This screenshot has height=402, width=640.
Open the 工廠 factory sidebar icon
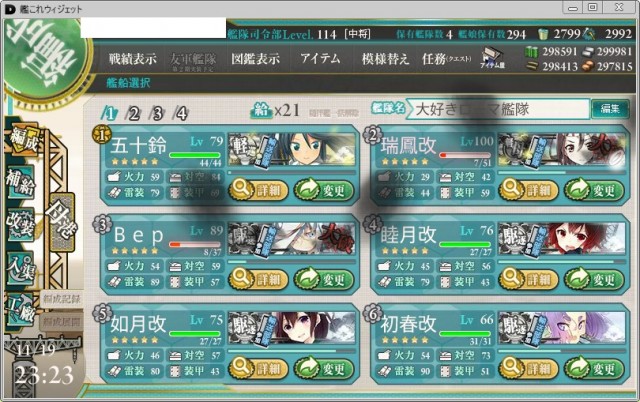pos(20,311)
